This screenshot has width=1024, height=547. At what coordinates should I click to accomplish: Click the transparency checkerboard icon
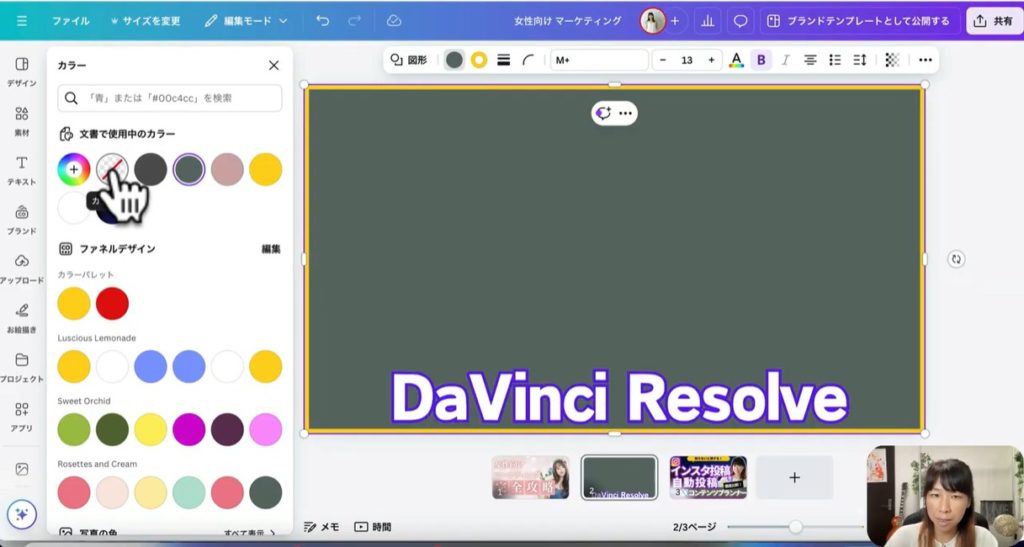tap(892, 60)
